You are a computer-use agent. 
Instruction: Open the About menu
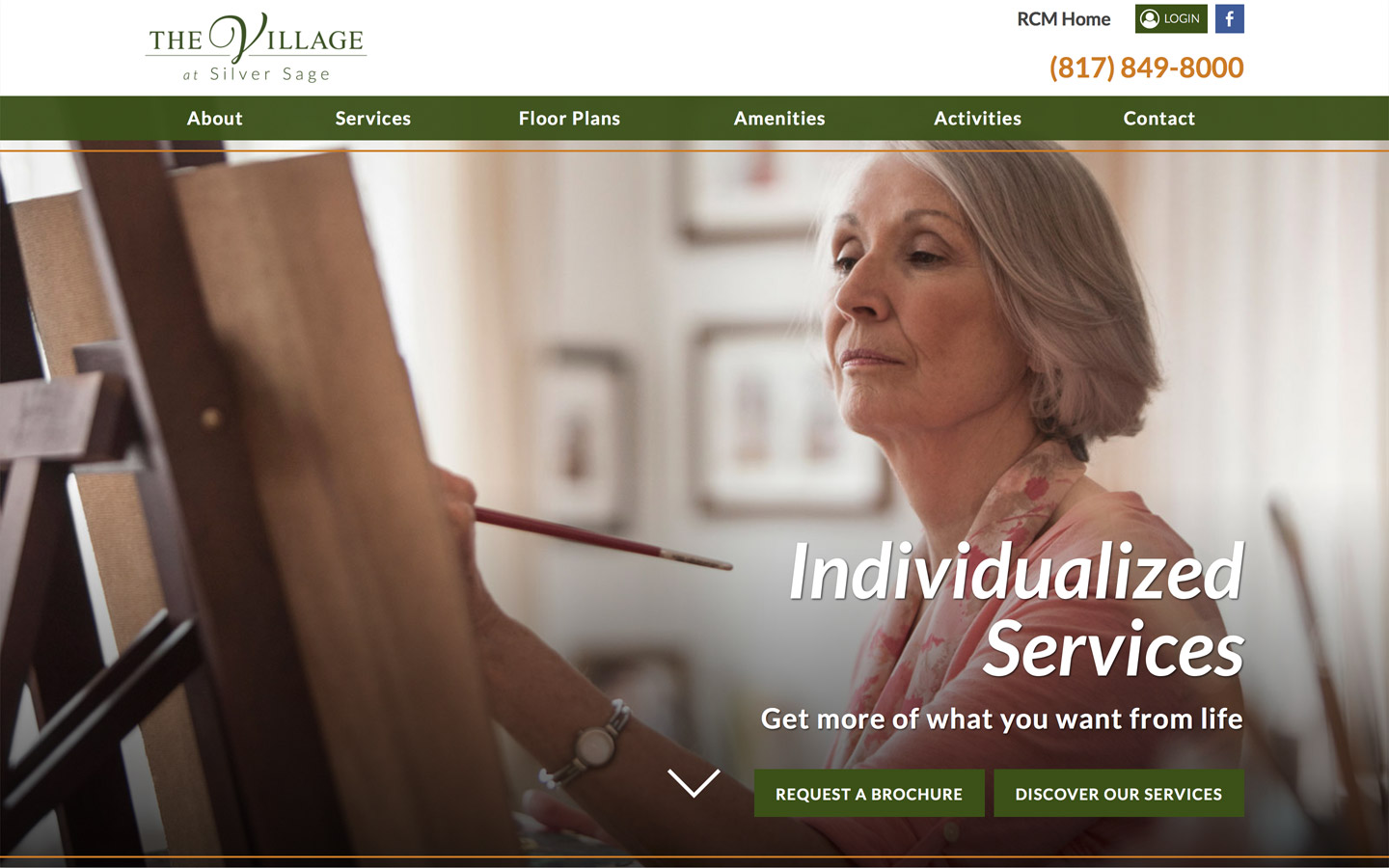pos(214,119)
